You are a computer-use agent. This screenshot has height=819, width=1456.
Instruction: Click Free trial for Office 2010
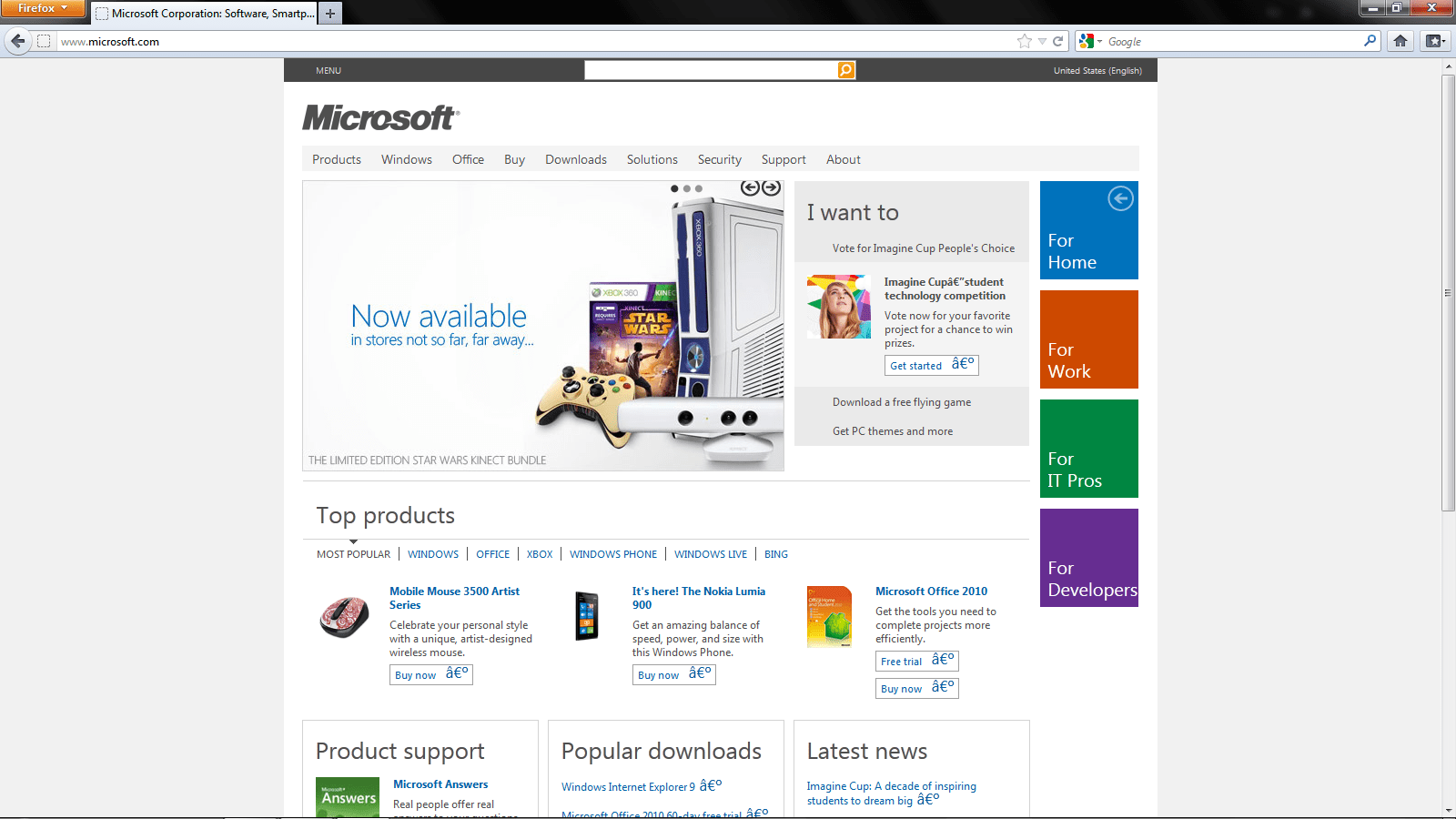click(917, 661)
